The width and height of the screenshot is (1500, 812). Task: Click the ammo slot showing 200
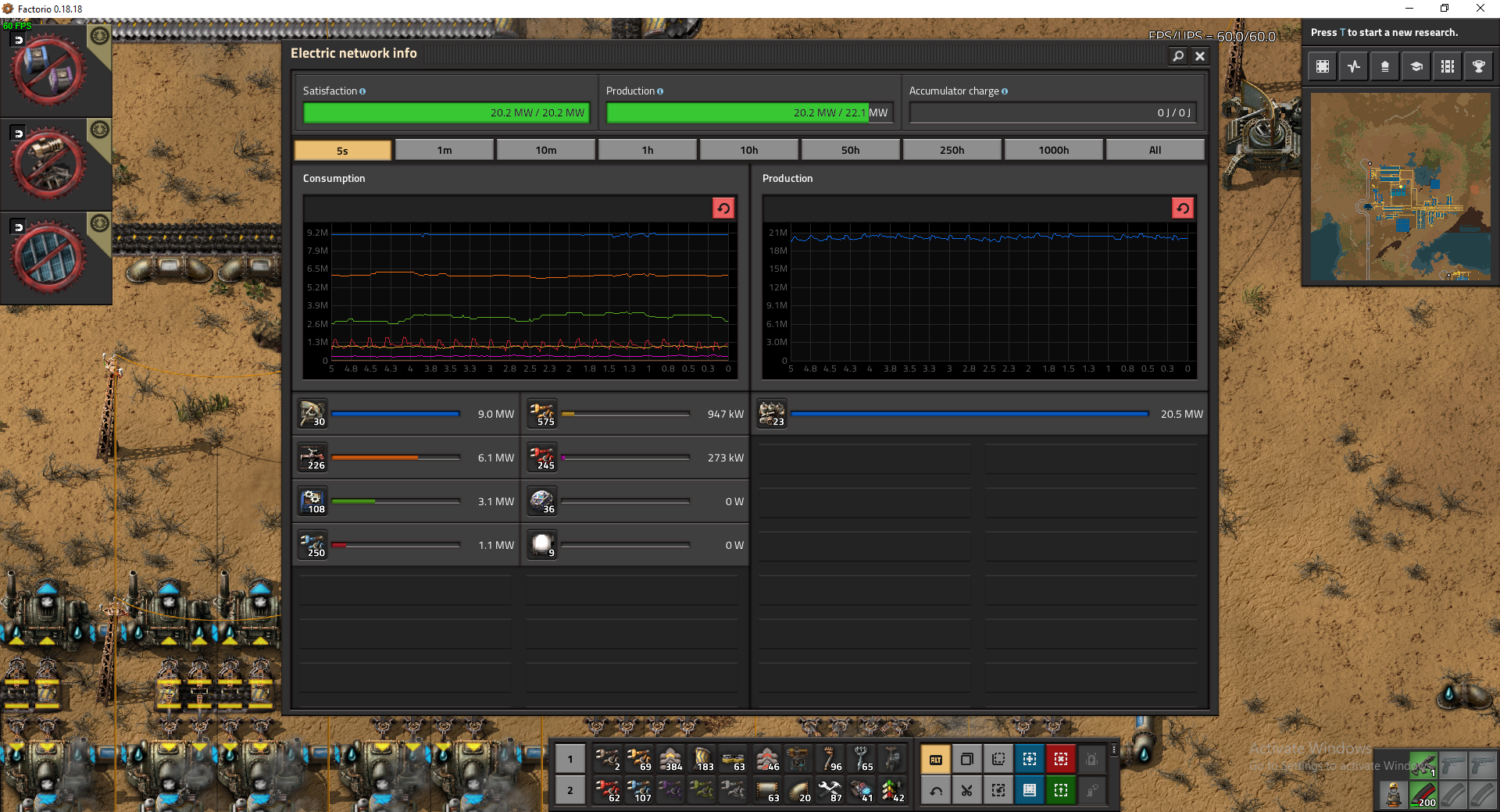pyautogui.click(x=1423, y=796)
